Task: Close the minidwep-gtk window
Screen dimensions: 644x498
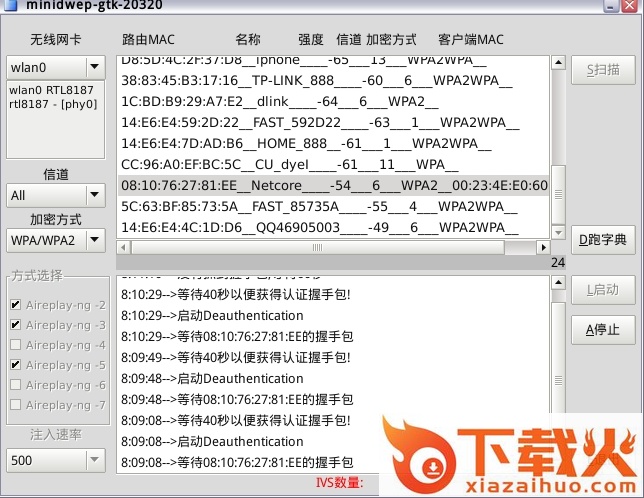Action: [x=630, y=5]
